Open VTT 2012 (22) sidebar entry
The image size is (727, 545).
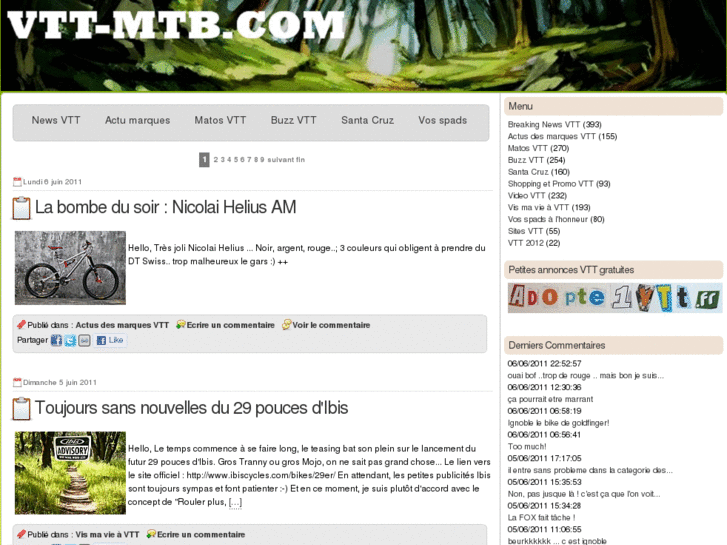coord(534,243)
